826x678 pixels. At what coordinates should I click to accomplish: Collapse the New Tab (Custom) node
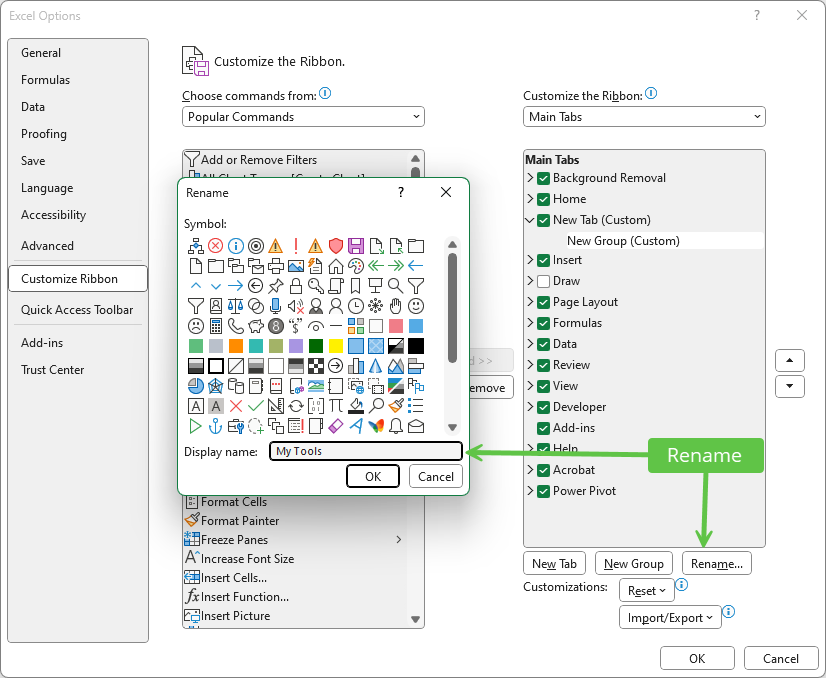coord(530,220)
